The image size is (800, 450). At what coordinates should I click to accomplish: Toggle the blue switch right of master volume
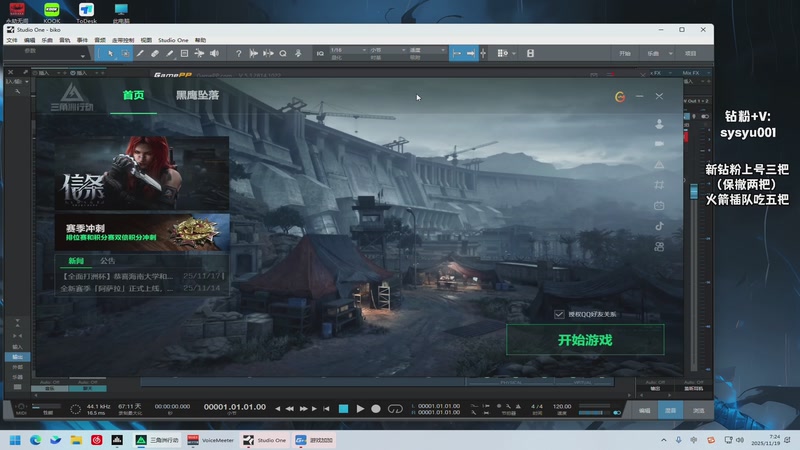point(617,412)
